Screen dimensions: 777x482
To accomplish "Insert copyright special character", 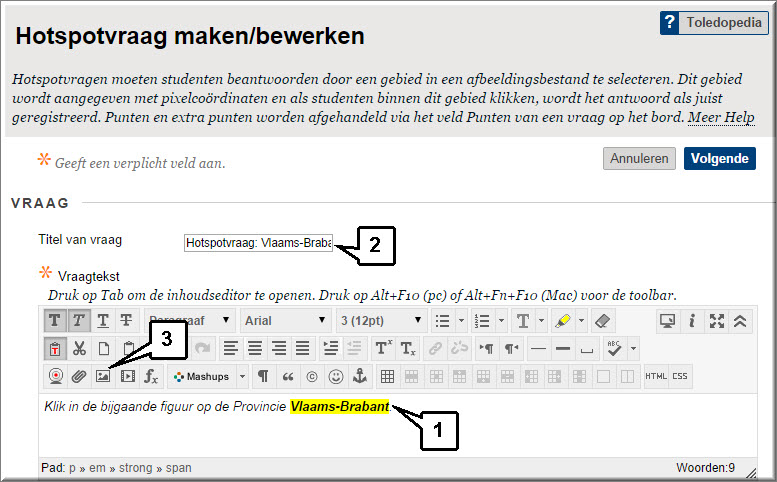I will 312,376.
